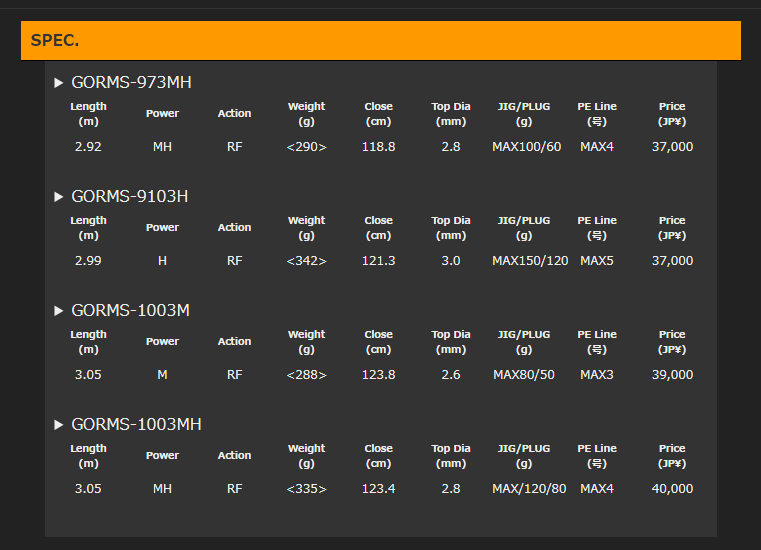Click close length 118.8
This screenshot has width=761, height=550.
click(379, 147)
